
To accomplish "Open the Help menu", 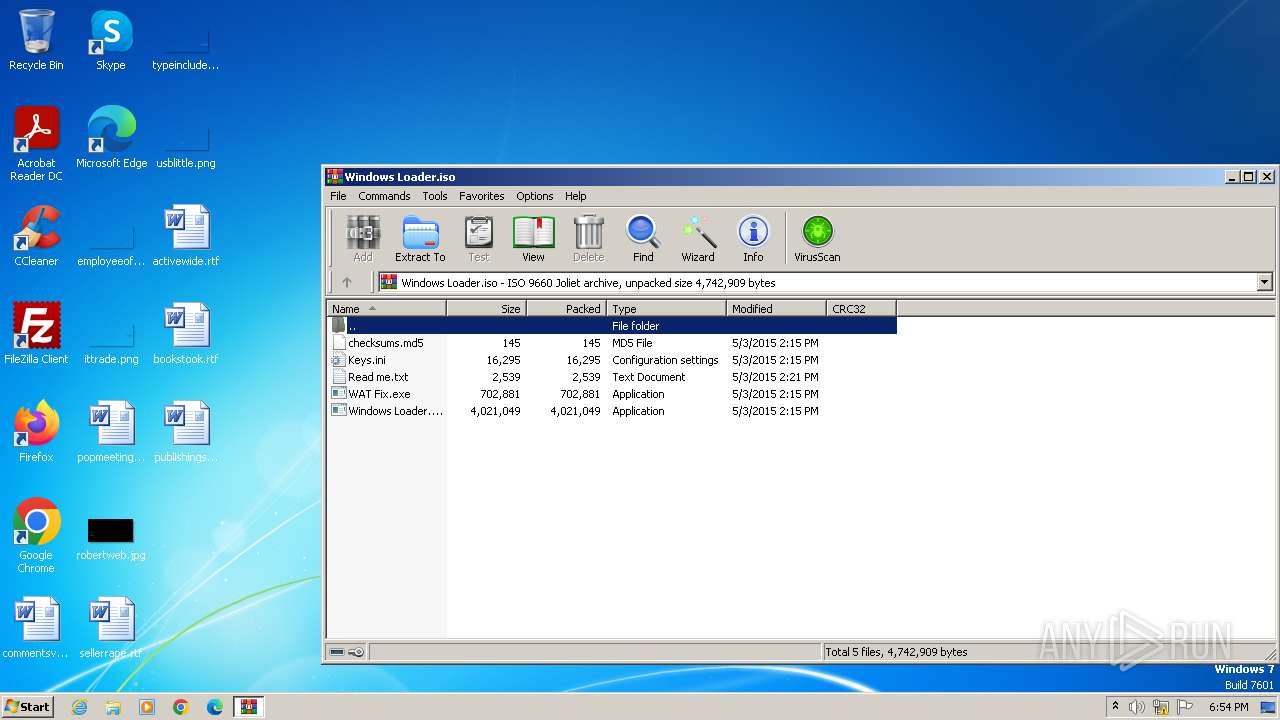I will click(x=575, y=196).
